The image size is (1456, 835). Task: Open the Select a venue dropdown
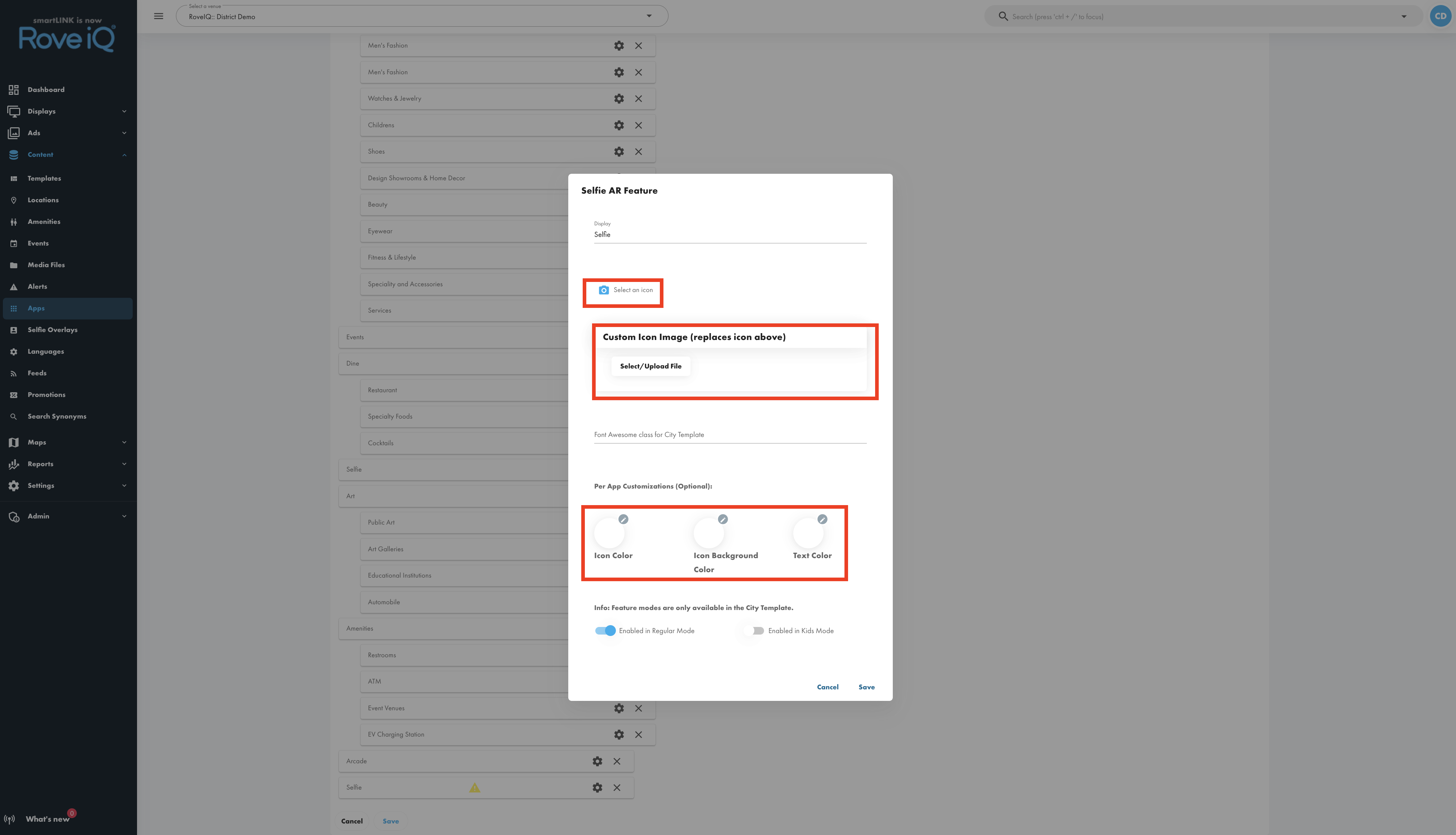[x=422, y=16]
